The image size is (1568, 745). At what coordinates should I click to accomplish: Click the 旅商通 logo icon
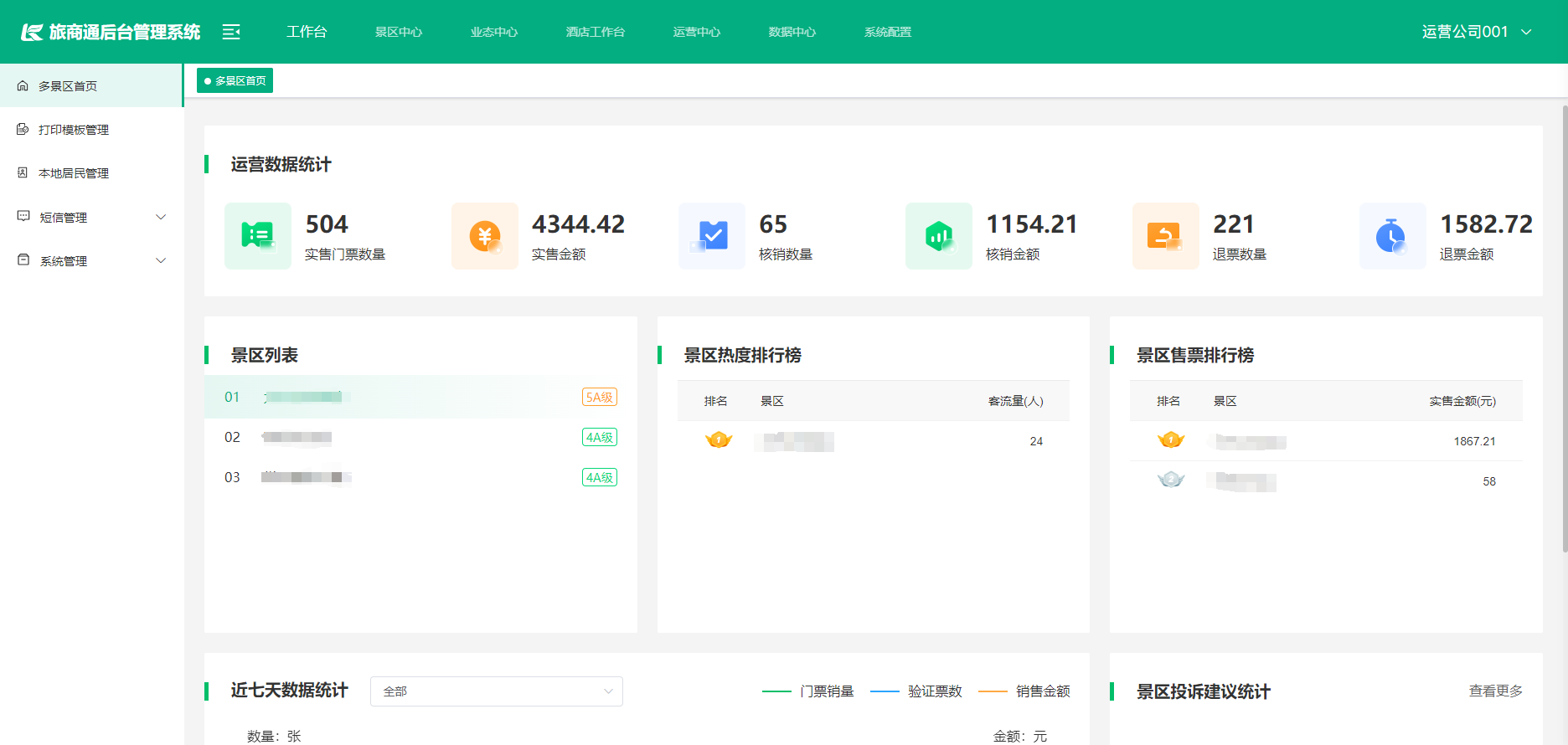[x=32, y=32]
